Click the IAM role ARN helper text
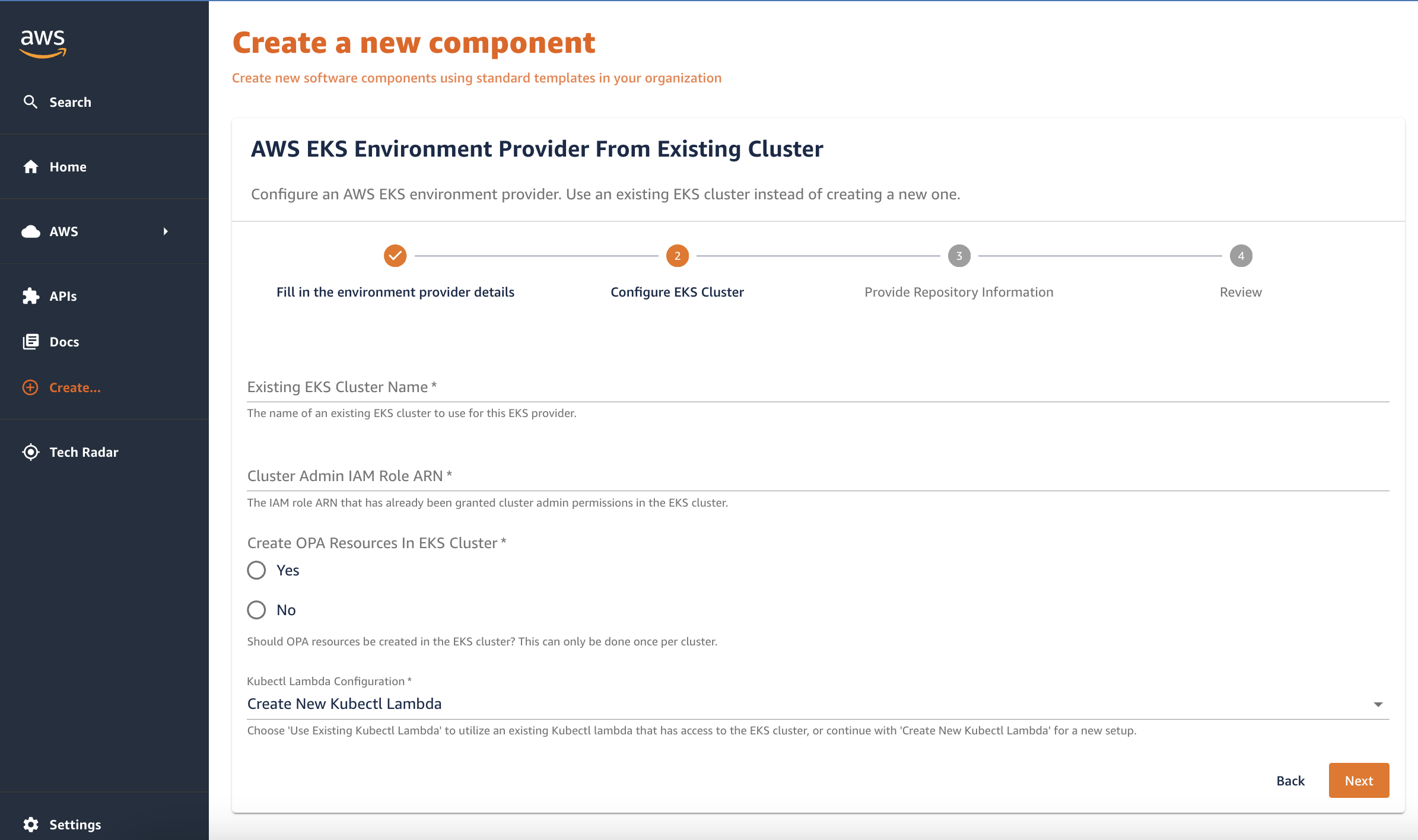The width and height of the screenshot is (1418, 840). [488, 502]
